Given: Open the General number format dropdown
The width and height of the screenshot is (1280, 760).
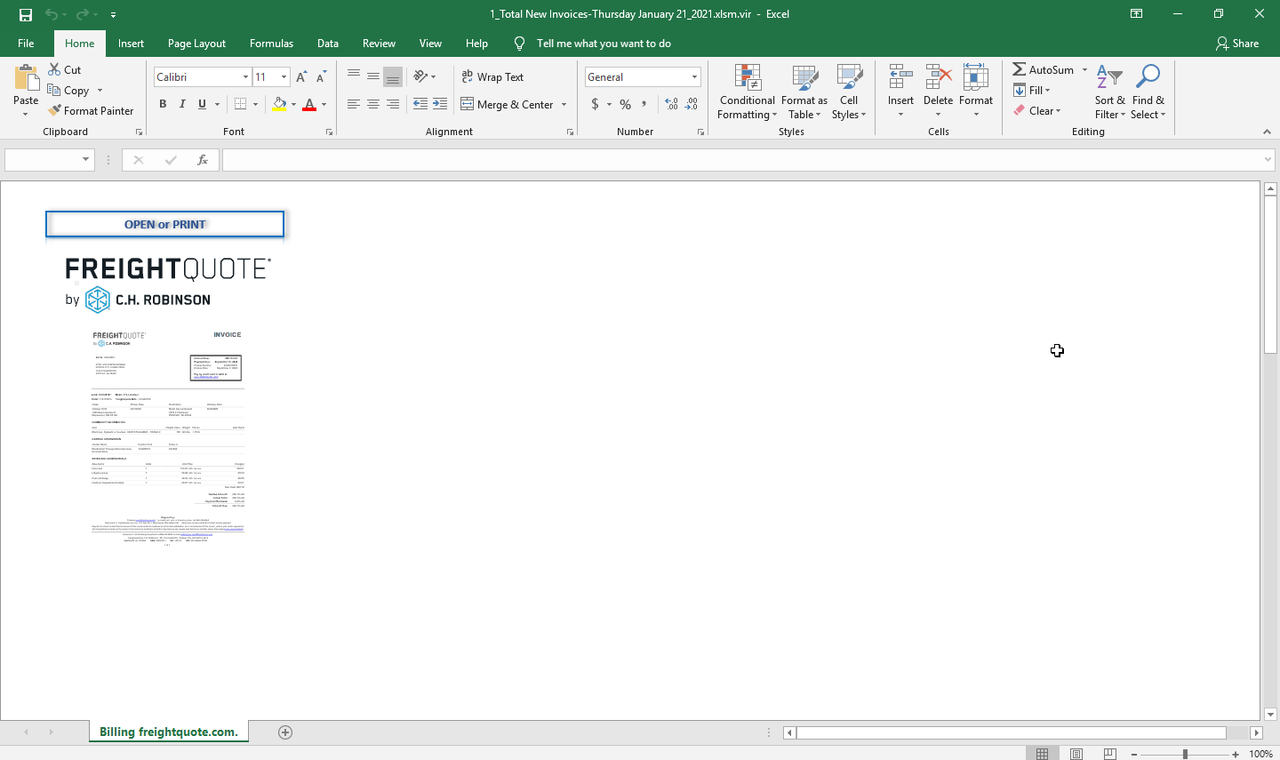Looking at the screenshot, I should [694, 77].
